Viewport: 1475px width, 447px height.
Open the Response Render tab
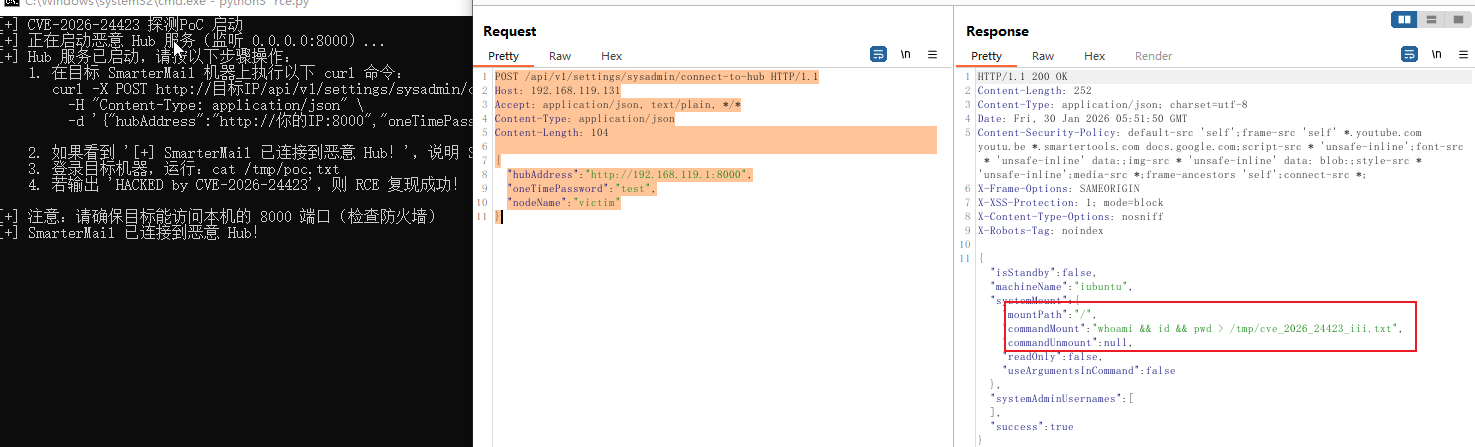pyautogui.click(x=1153, y=56)
